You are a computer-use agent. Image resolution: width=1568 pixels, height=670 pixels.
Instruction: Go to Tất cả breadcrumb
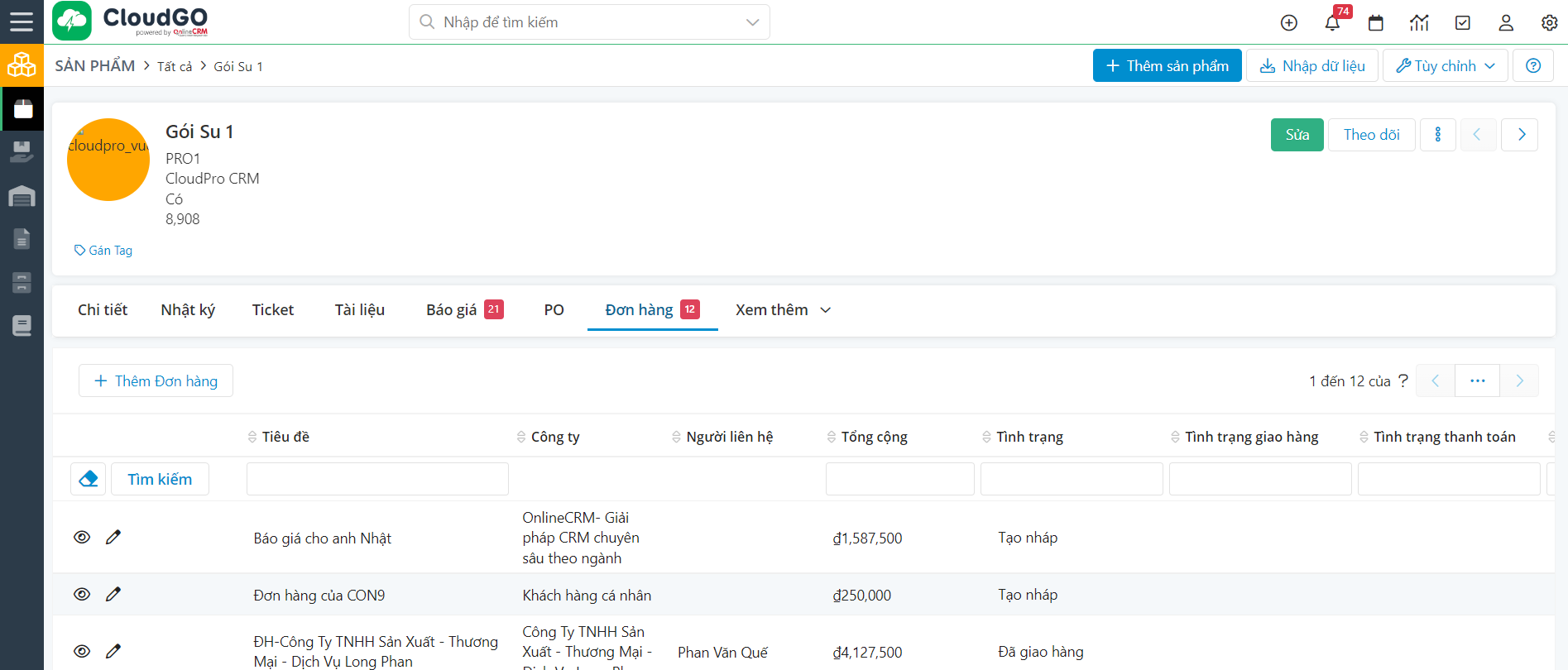[175, 66]
